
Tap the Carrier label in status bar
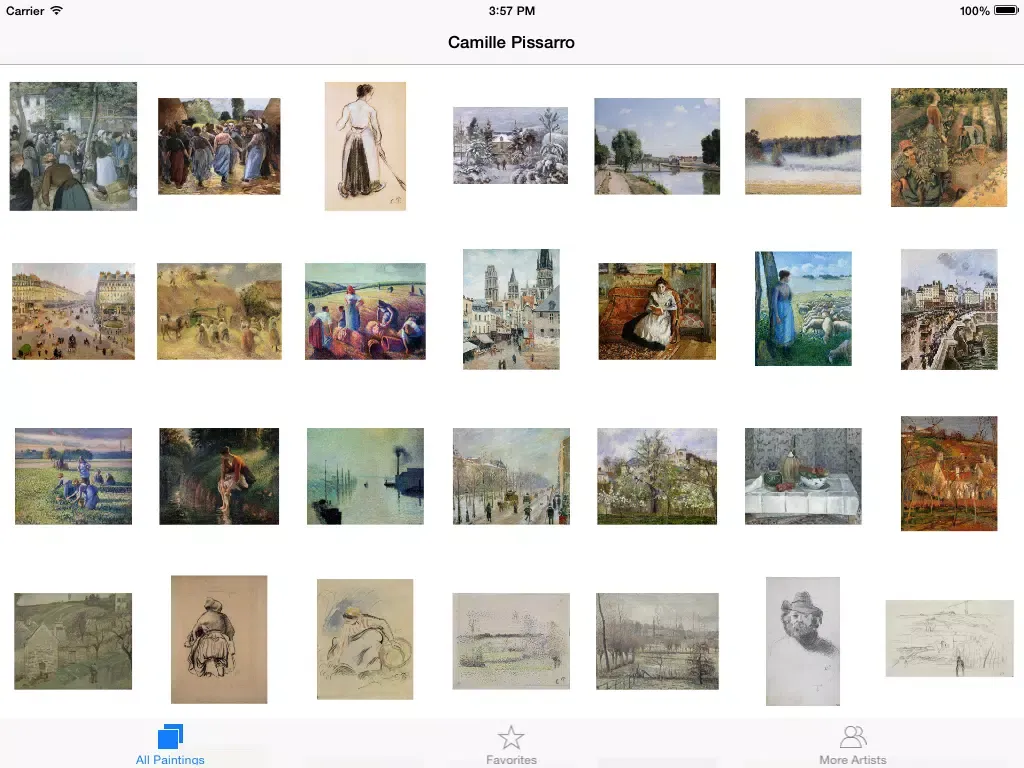(x=25, y=10)
